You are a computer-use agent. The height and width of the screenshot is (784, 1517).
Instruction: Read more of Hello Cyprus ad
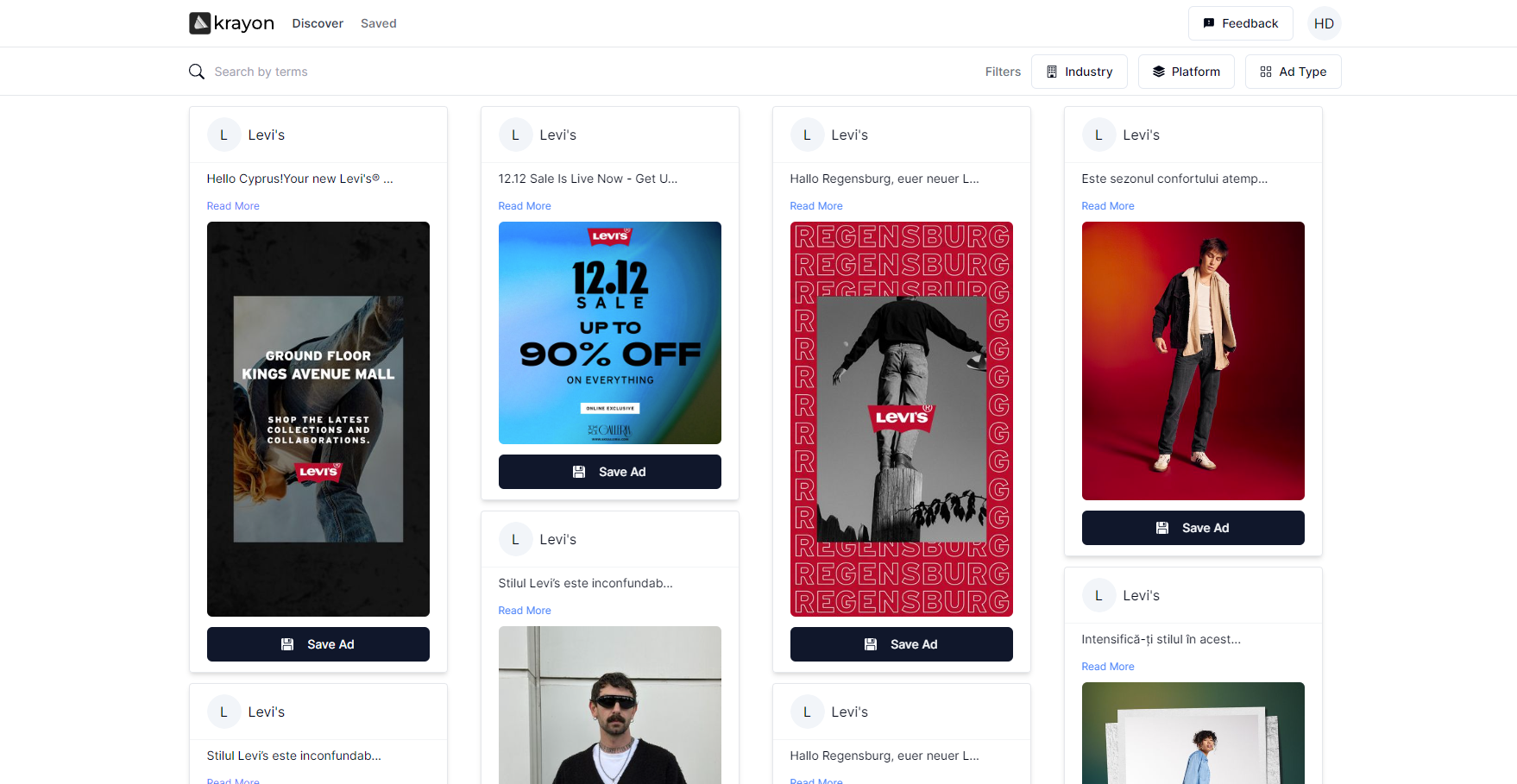tap(233, 206)
